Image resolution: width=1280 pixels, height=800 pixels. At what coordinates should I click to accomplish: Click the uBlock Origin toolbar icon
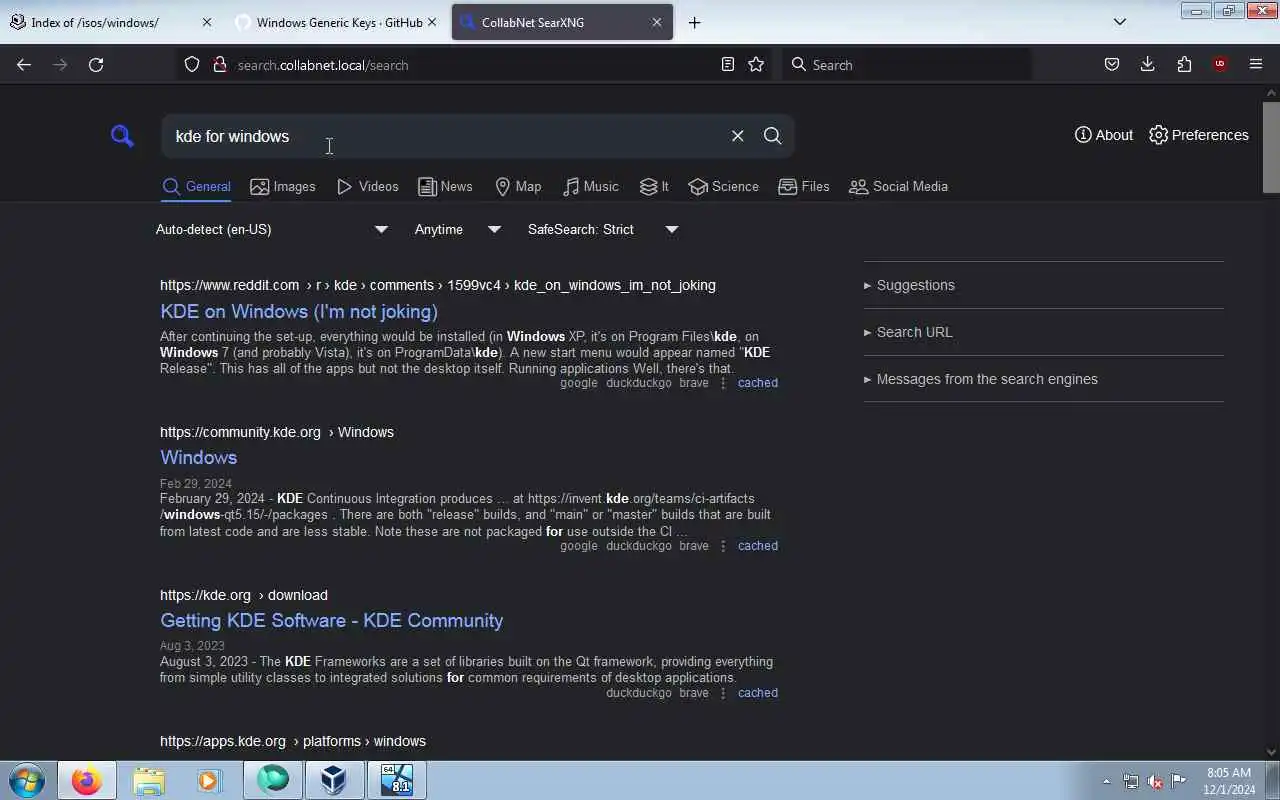(x=1219, y=64)
